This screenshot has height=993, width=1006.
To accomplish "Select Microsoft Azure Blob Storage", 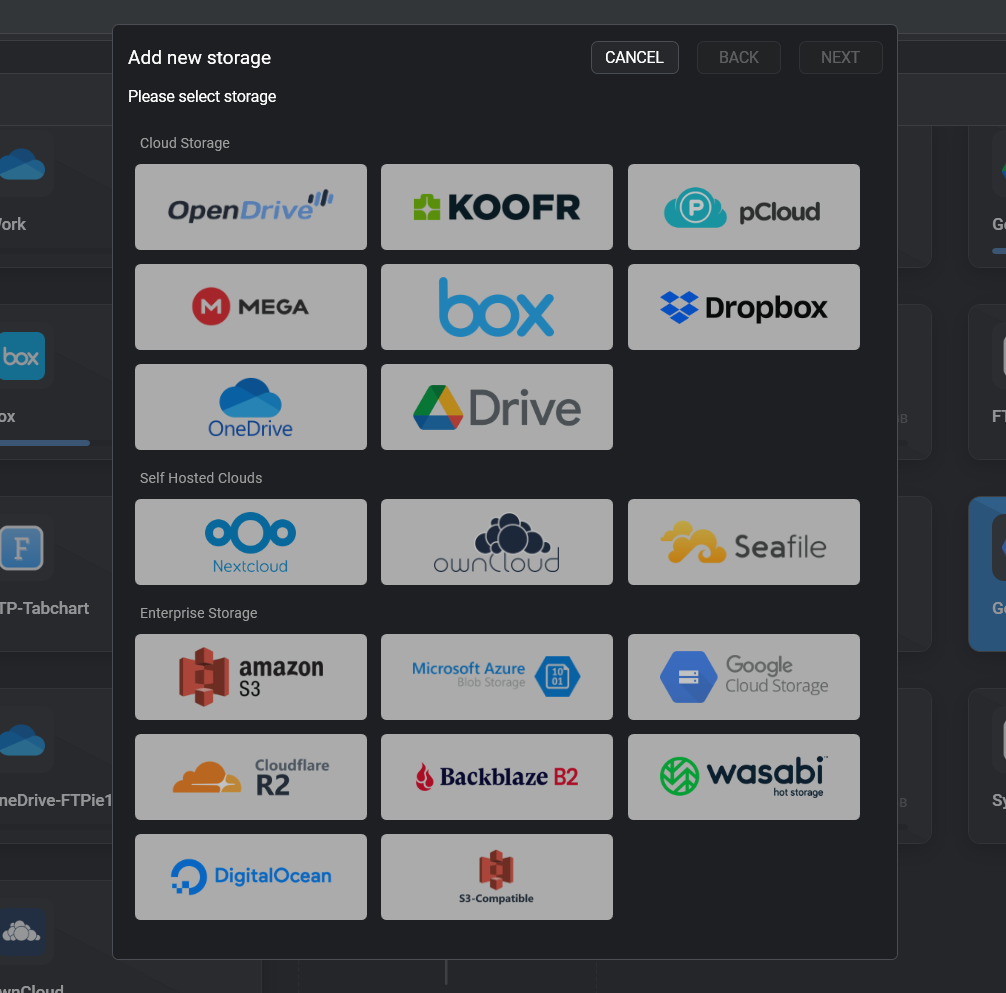I will (497, 677).
